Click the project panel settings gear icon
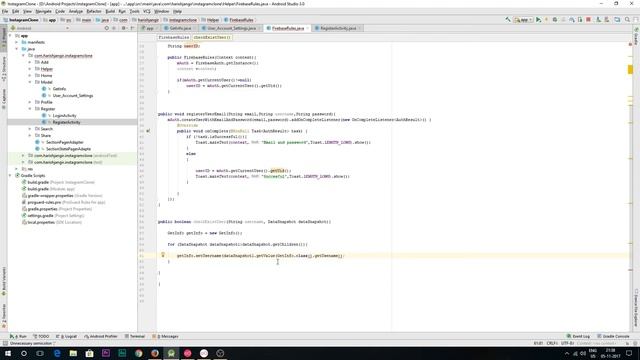The width and height of the screenshot is (640, 360). (123, 28)
